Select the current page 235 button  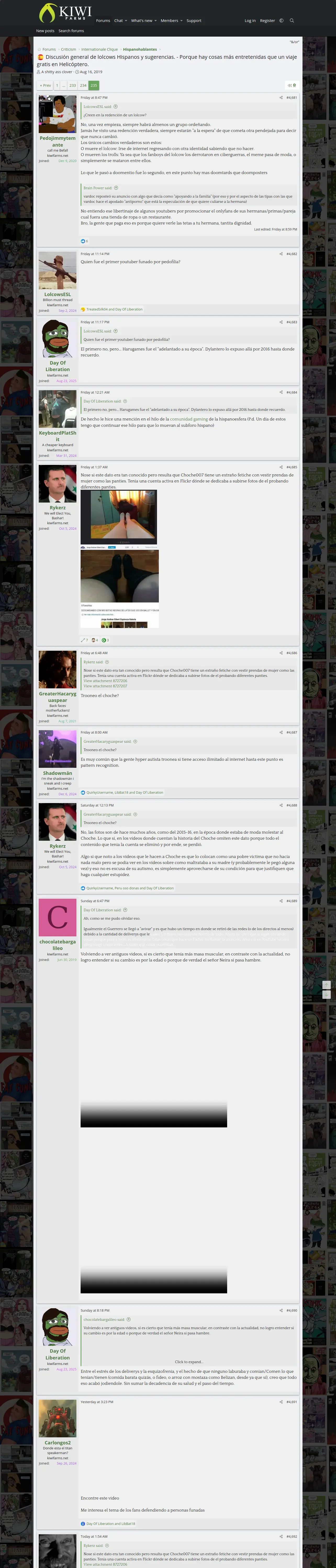tap(93, 86)
